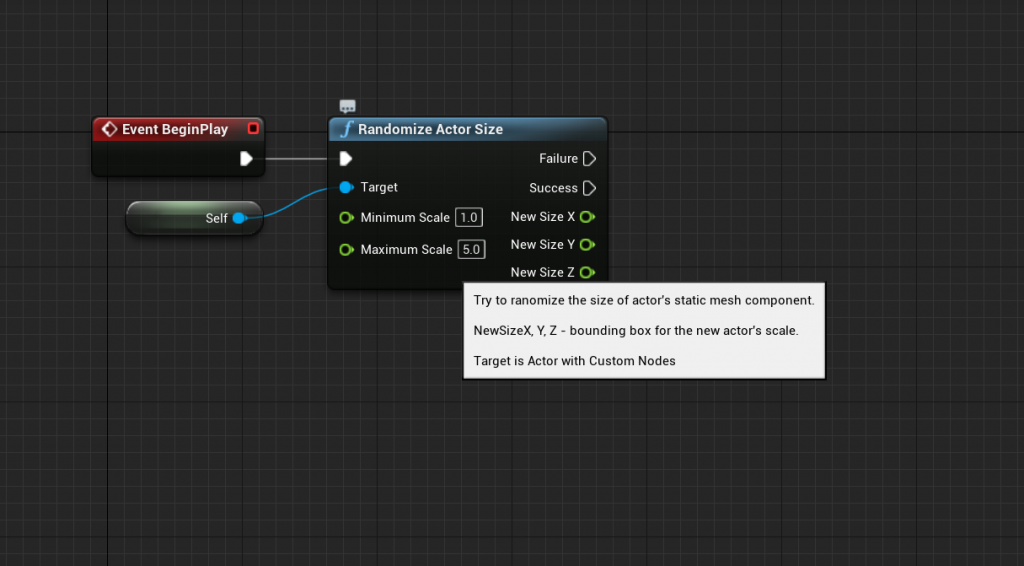The width and height of the screenshot is (1024, 566).
Task: Click the Failure execution output pin
Action: tap(589, 159)
